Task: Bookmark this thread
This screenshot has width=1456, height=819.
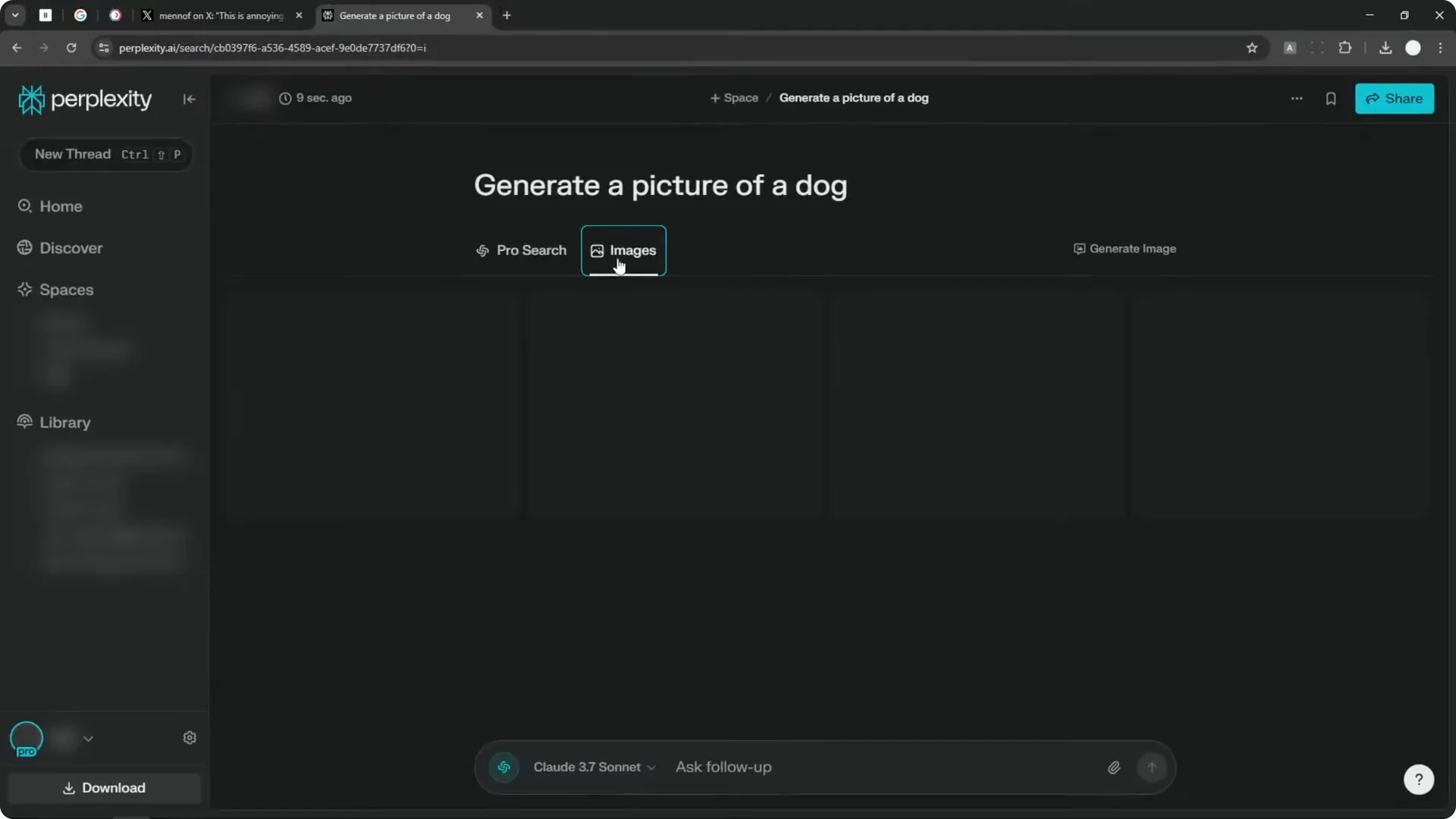Action: coord(1332,99)
